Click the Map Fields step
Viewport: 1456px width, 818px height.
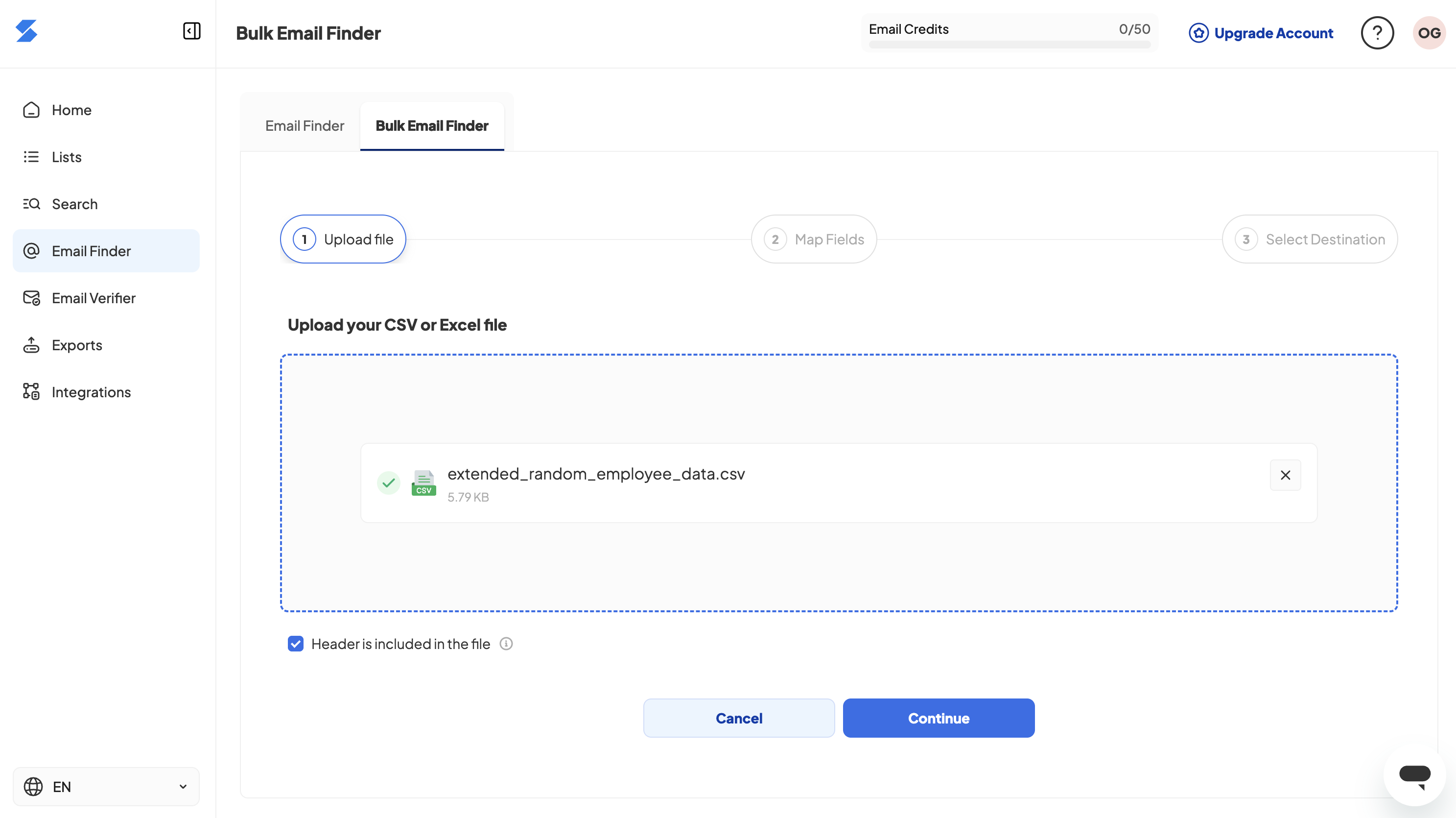(814, 239)
